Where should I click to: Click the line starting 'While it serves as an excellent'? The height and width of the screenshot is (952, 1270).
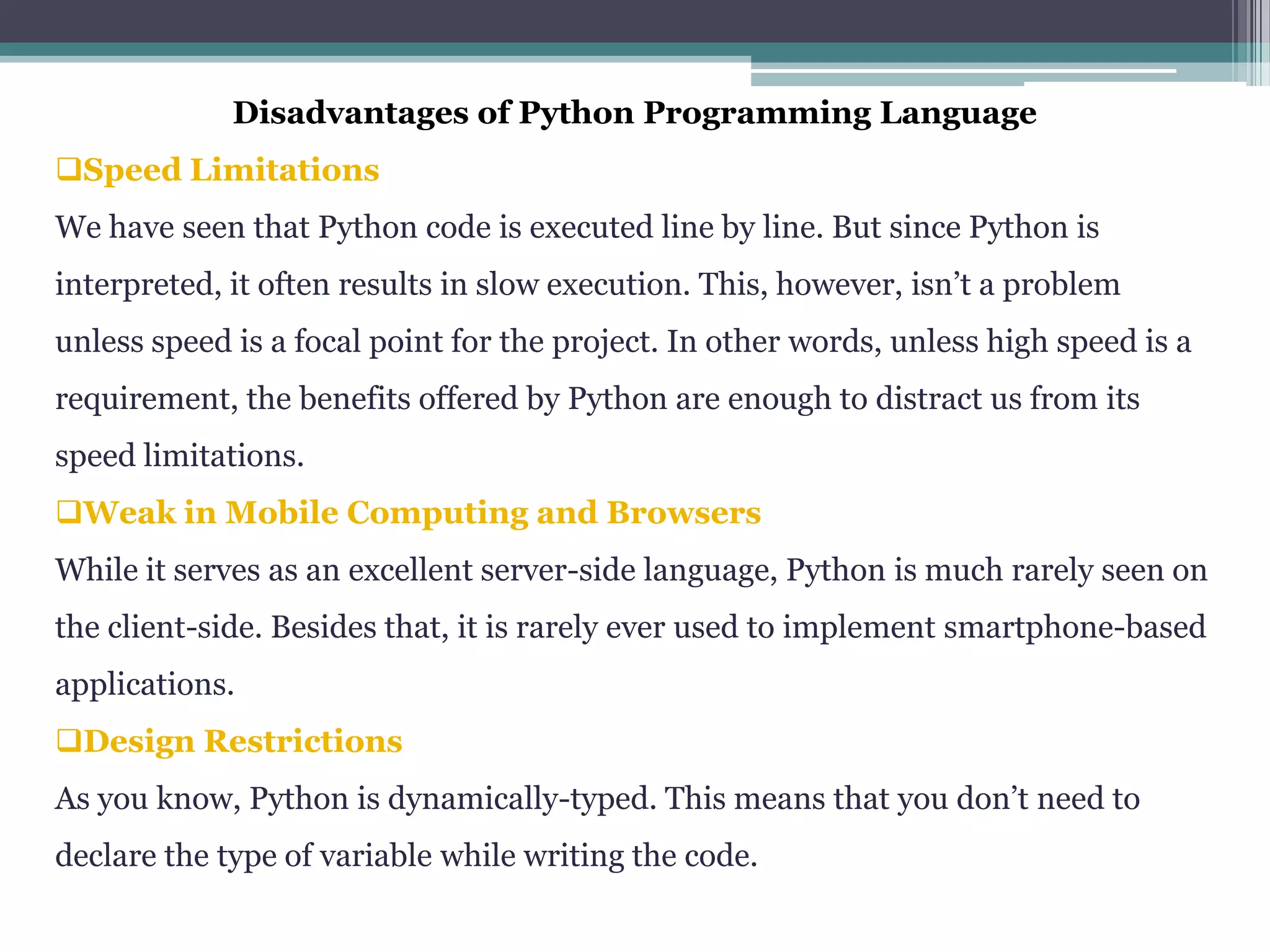click(x=631, y=570)
